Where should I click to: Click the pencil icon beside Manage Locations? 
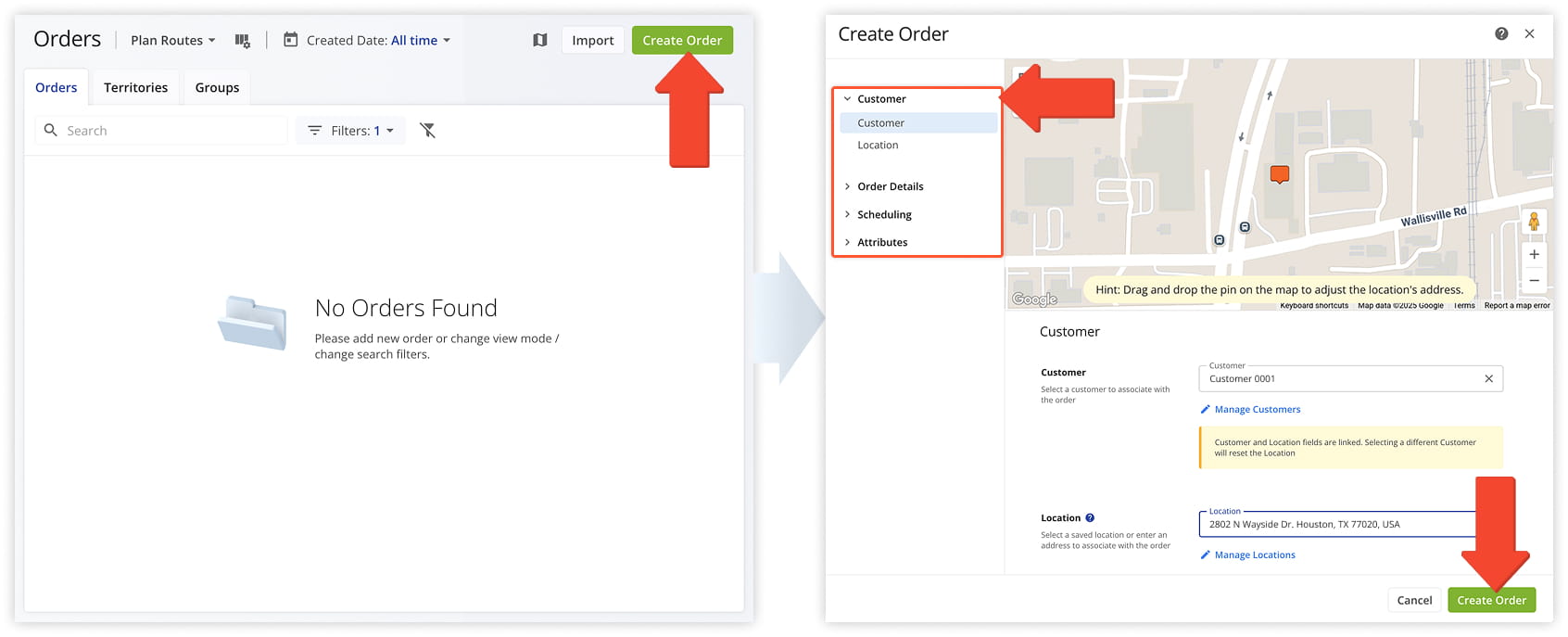pos(1206,555)
